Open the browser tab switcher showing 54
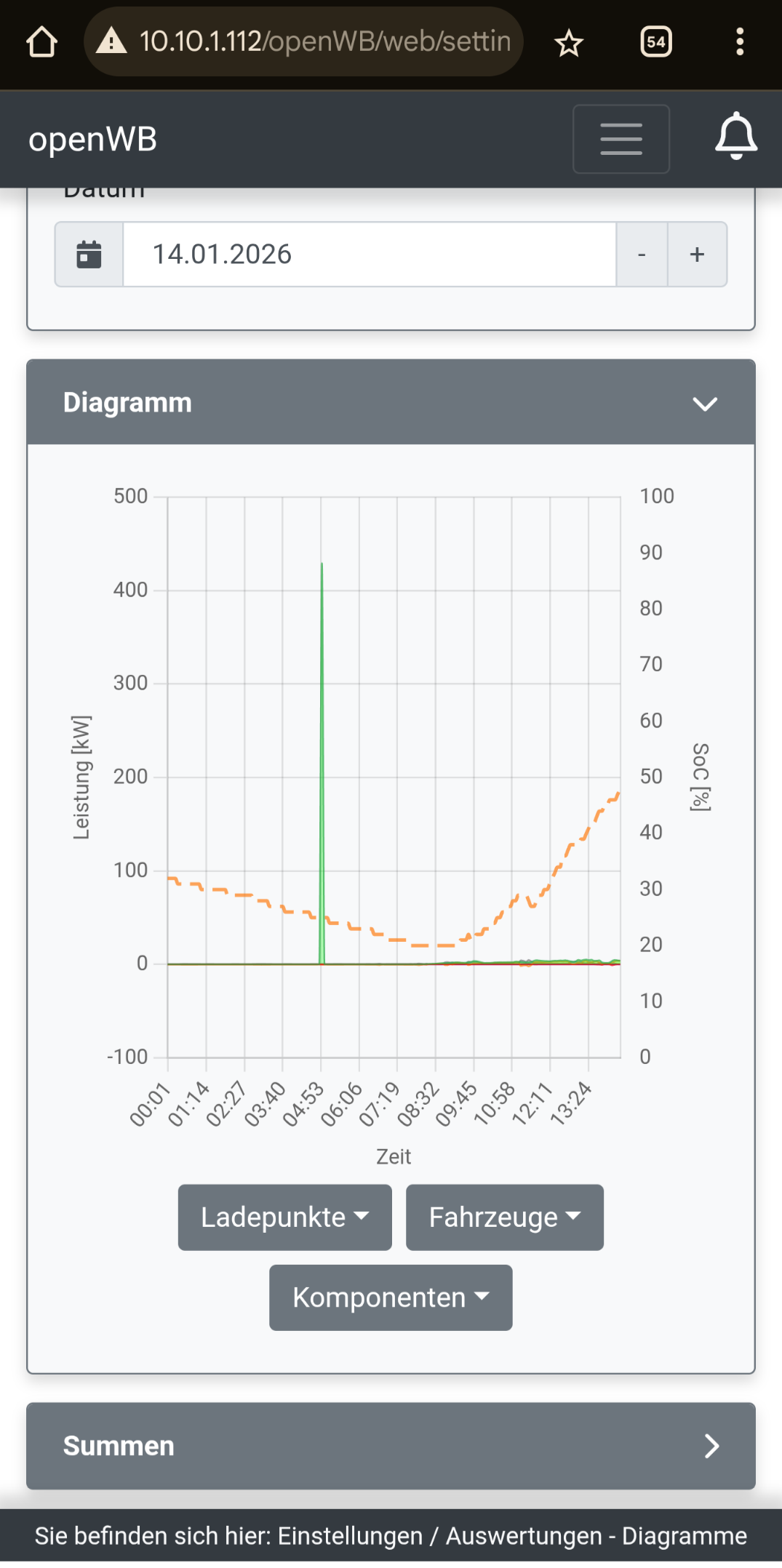782x1568 pixels. pos(655,42)
